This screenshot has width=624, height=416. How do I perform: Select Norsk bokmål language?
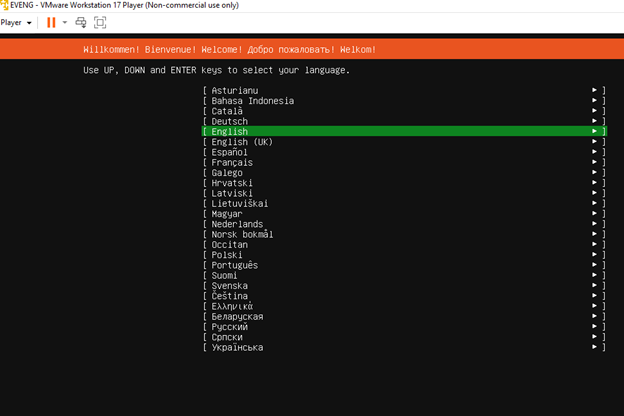(242, 234)
